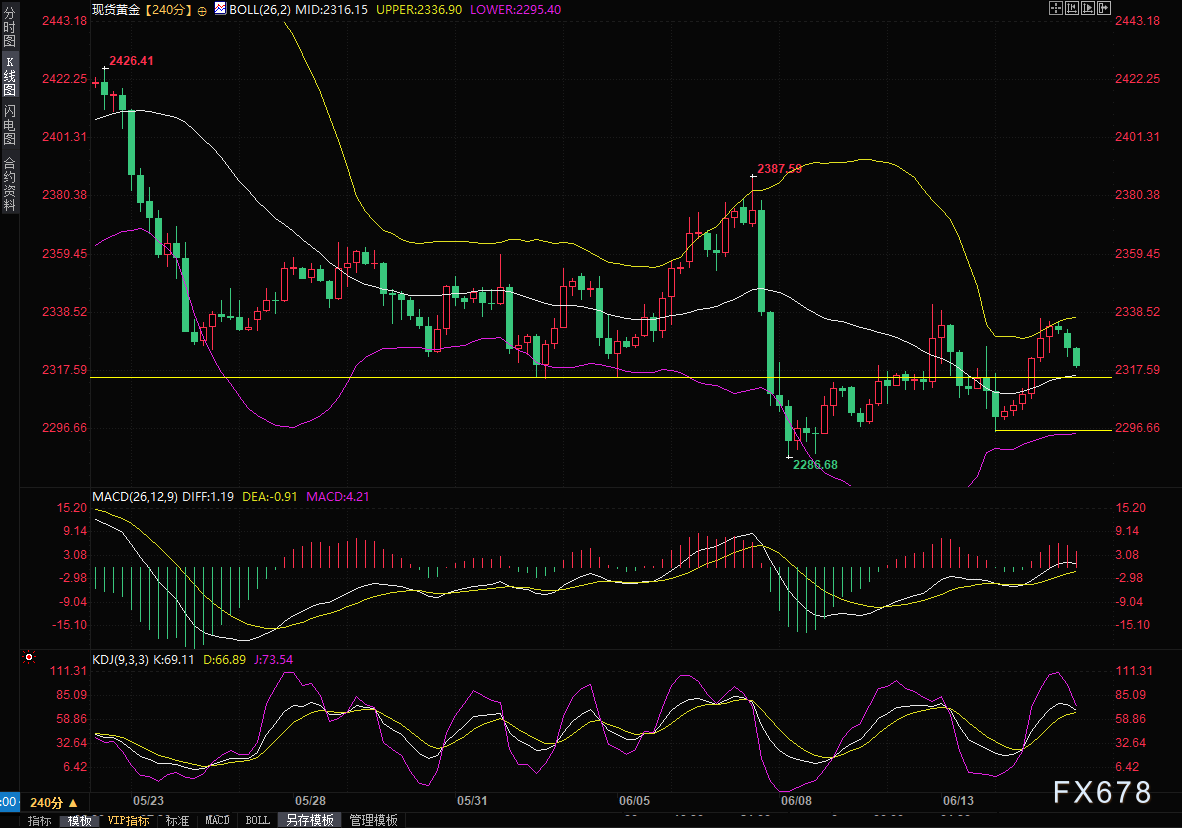
Task: Click 另存模板 to save template
Action: (x=310, y=820)
